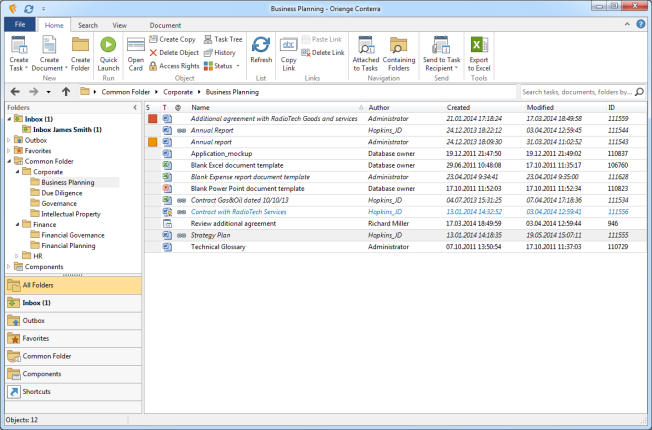This screenshot has width=652, height=430.
Task: Open the File menu
Action: pyautogui.click(x=20, y=24)
